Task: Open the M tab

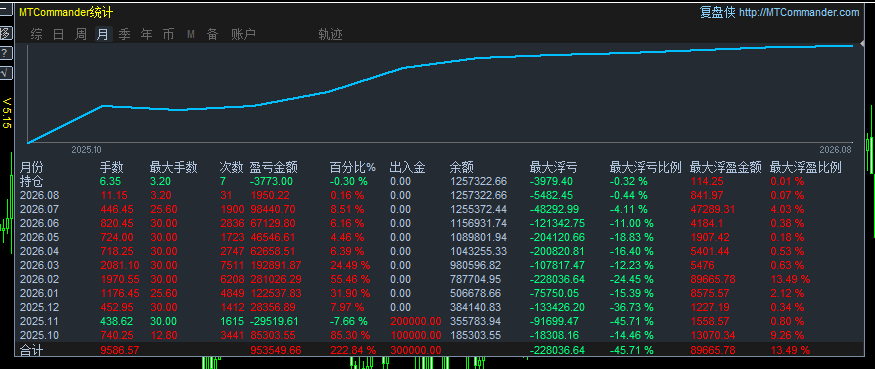Action: click(191, 35)
